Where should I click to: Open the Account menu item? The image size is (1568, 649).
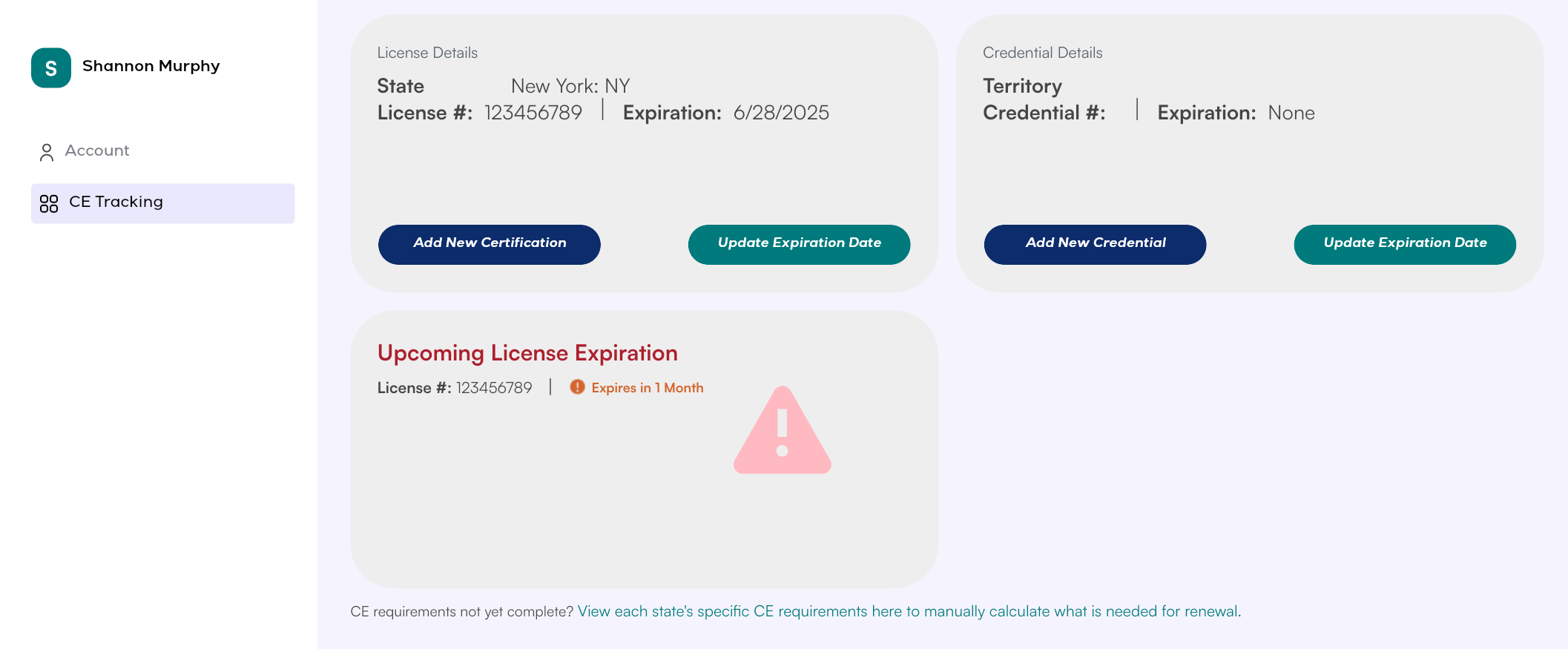click(97, 151)
